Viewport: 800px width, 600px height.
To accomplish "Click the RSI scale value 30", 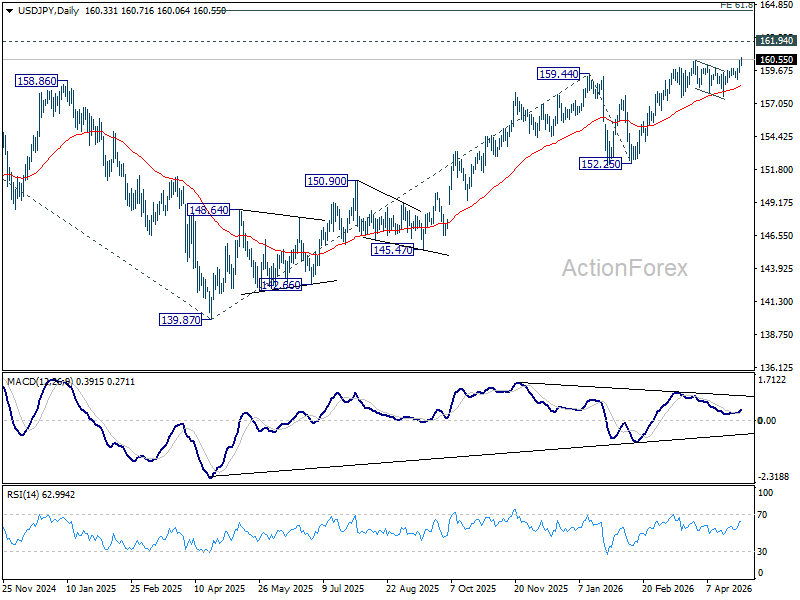I will pyautogui.click(x=762, y=552).
